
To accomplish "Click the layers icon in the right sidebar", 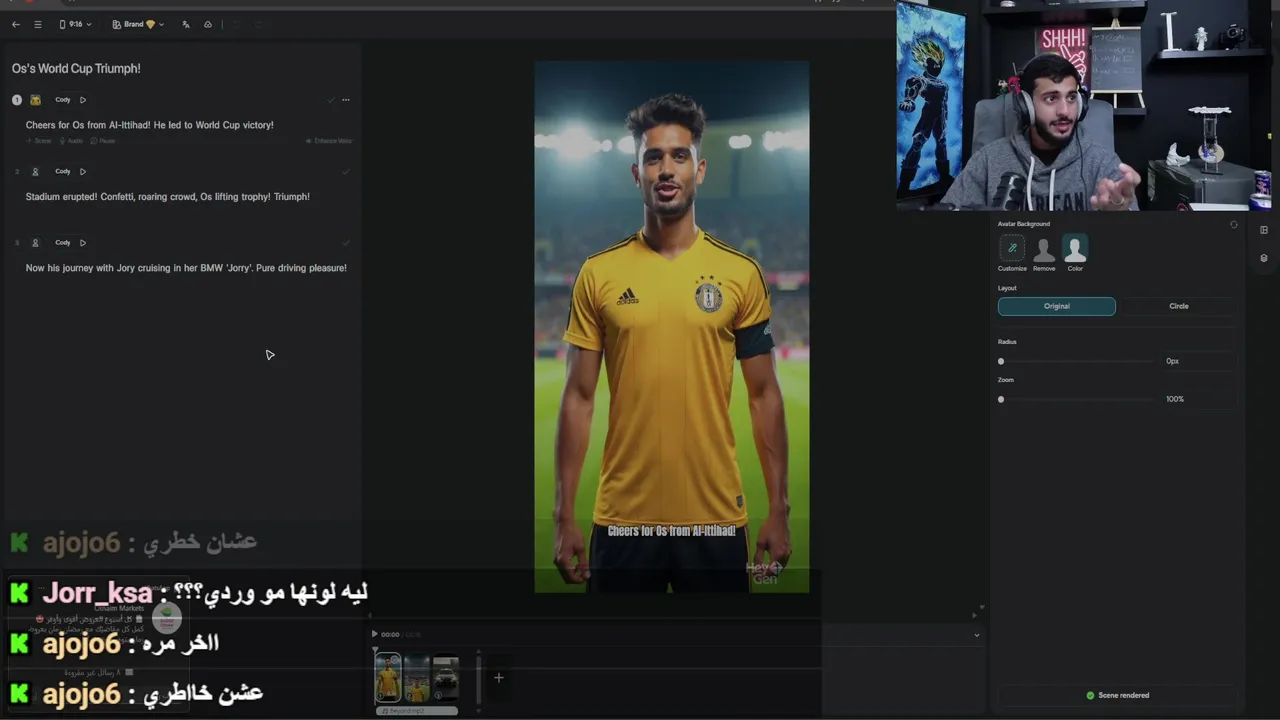I will [x=1264, y=258].
